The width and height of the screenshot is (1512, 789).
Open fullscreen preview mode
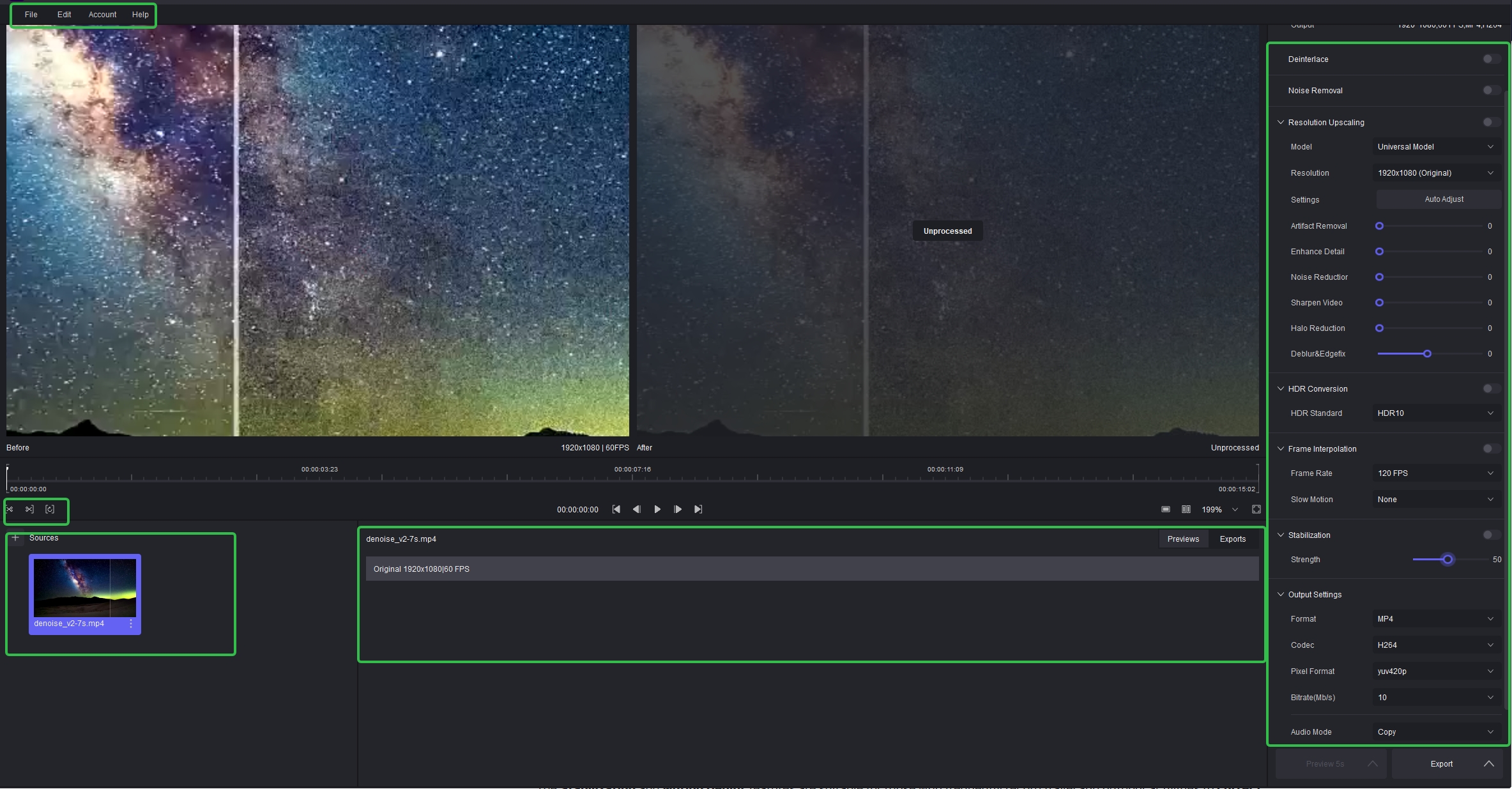tap(1256, 509)
